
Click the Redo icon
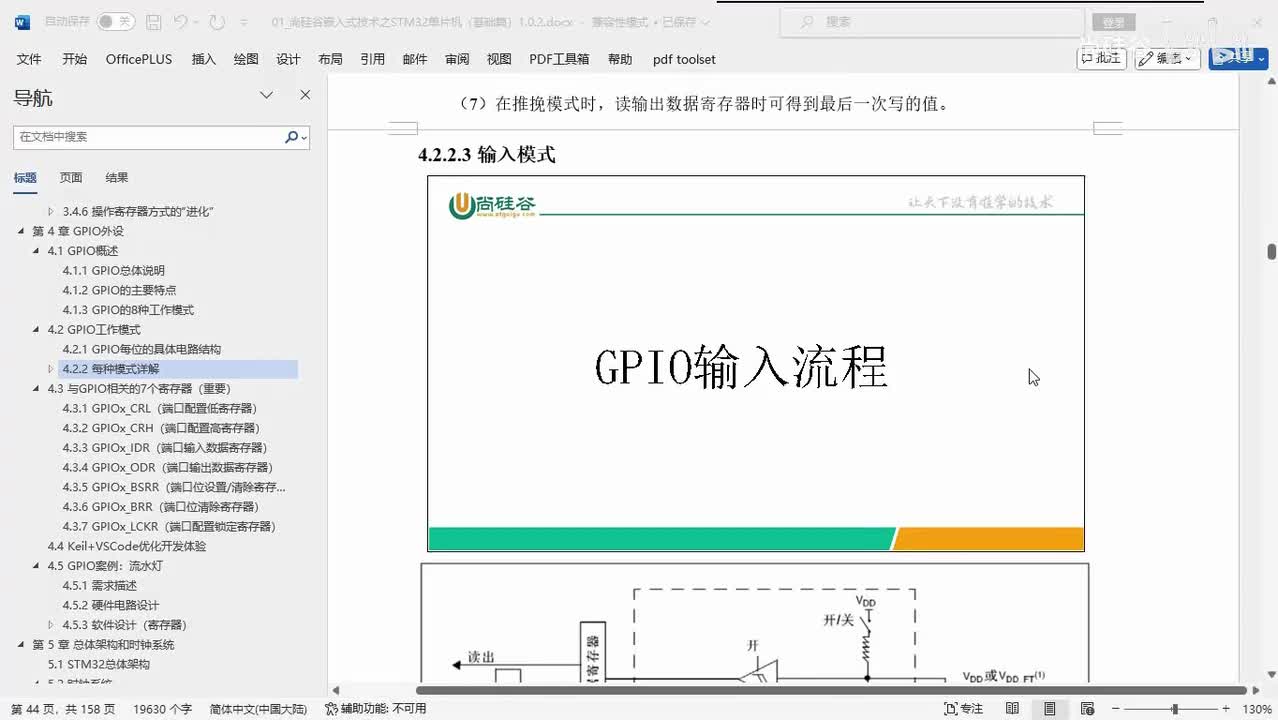coord(218,22)
